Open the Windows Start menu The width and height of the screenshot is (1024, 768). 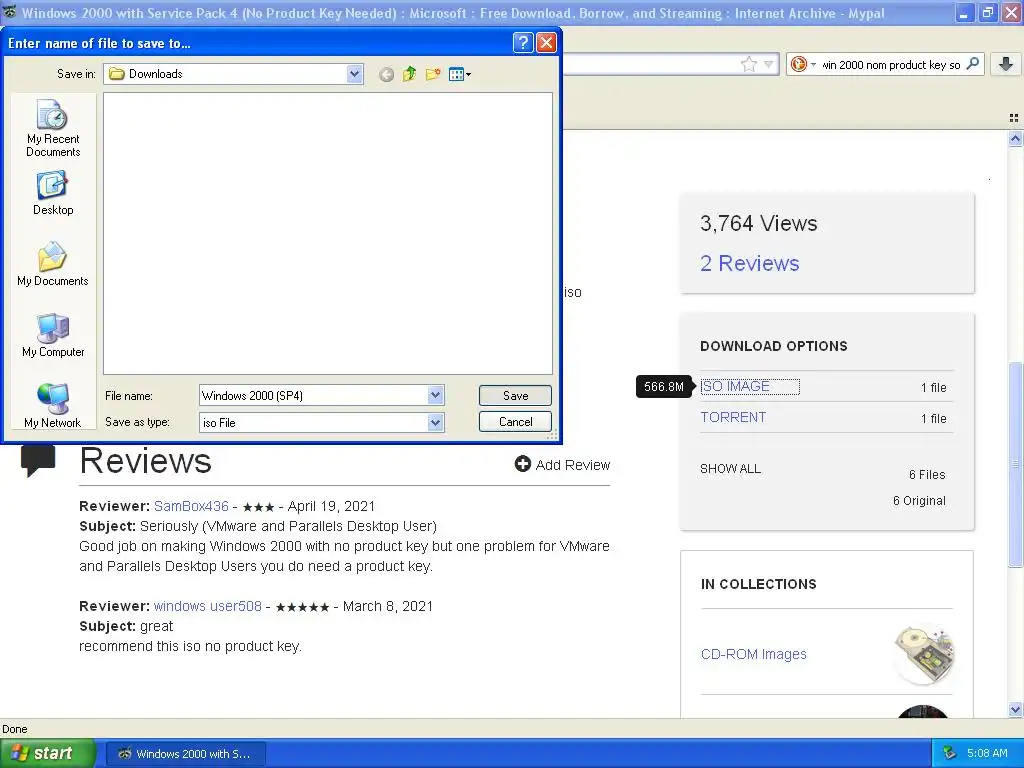[x=47, y=753]
